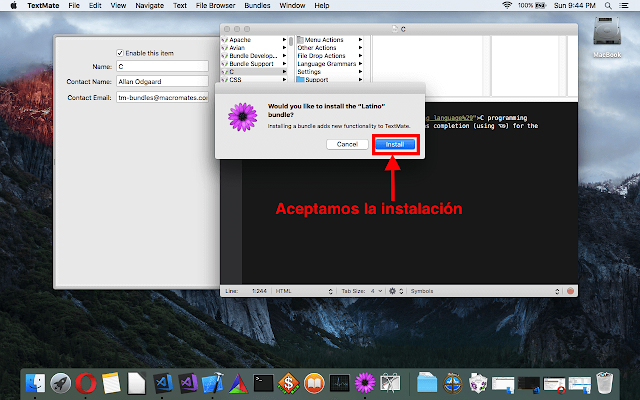This screenshot has height=400, width=640.
Task: Click Install in the Latino bundle dialog
Action: [x=395, y=144]
